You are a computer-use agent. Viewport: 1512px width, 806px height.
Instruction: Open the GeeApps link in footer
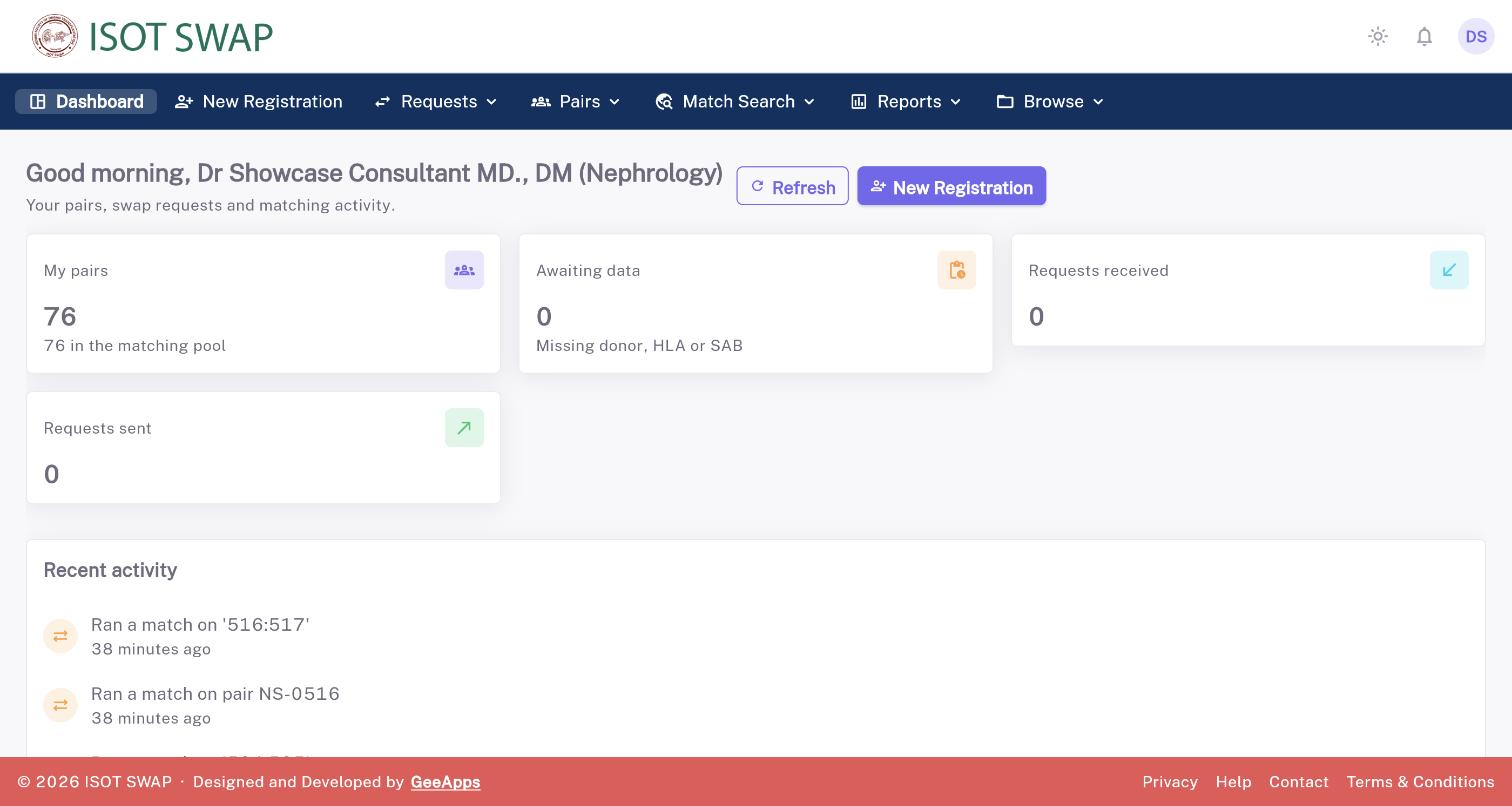tap(446, 782)
